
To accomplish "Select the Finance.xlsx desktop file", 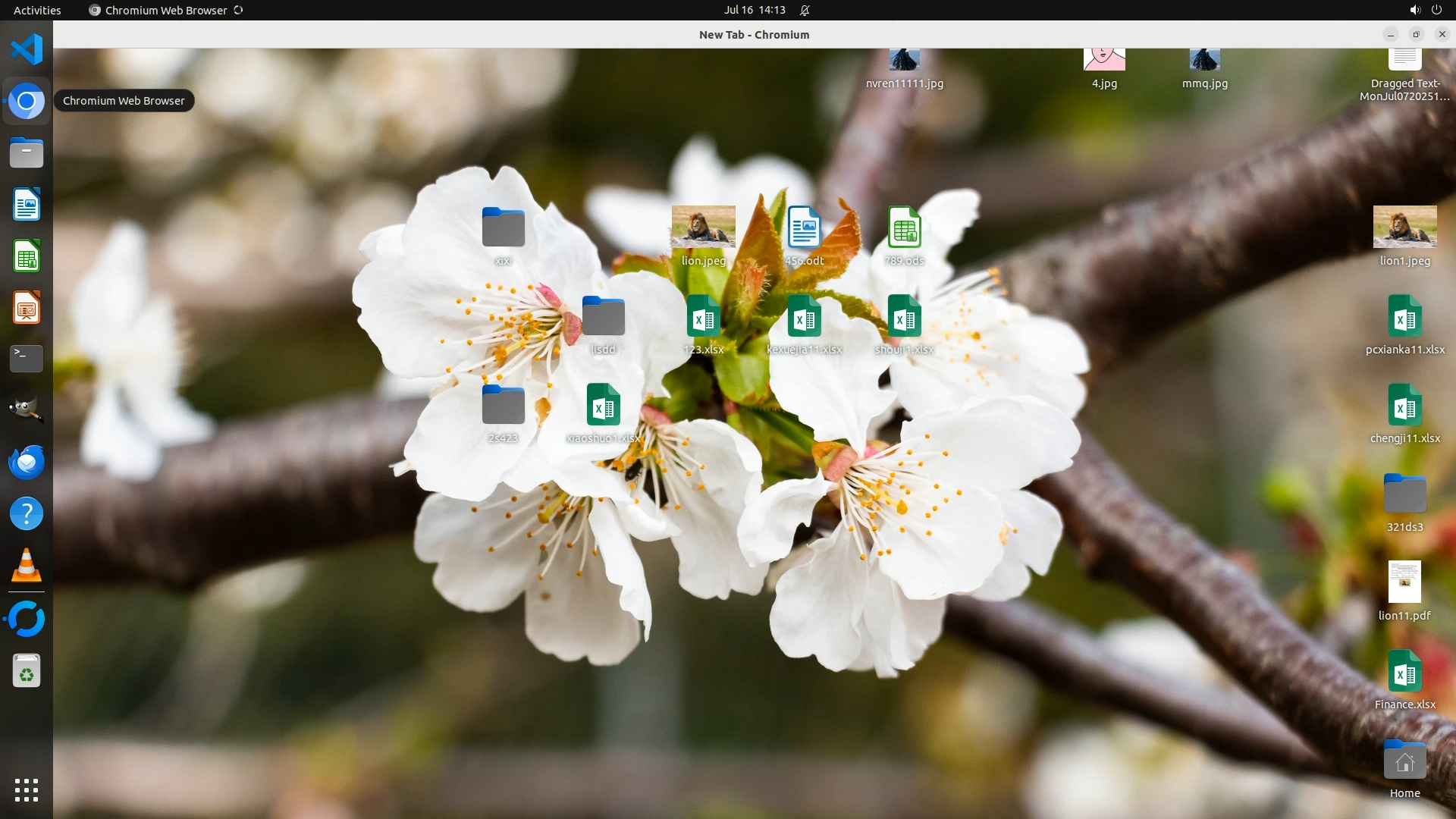I will (x=1404, y=672).
